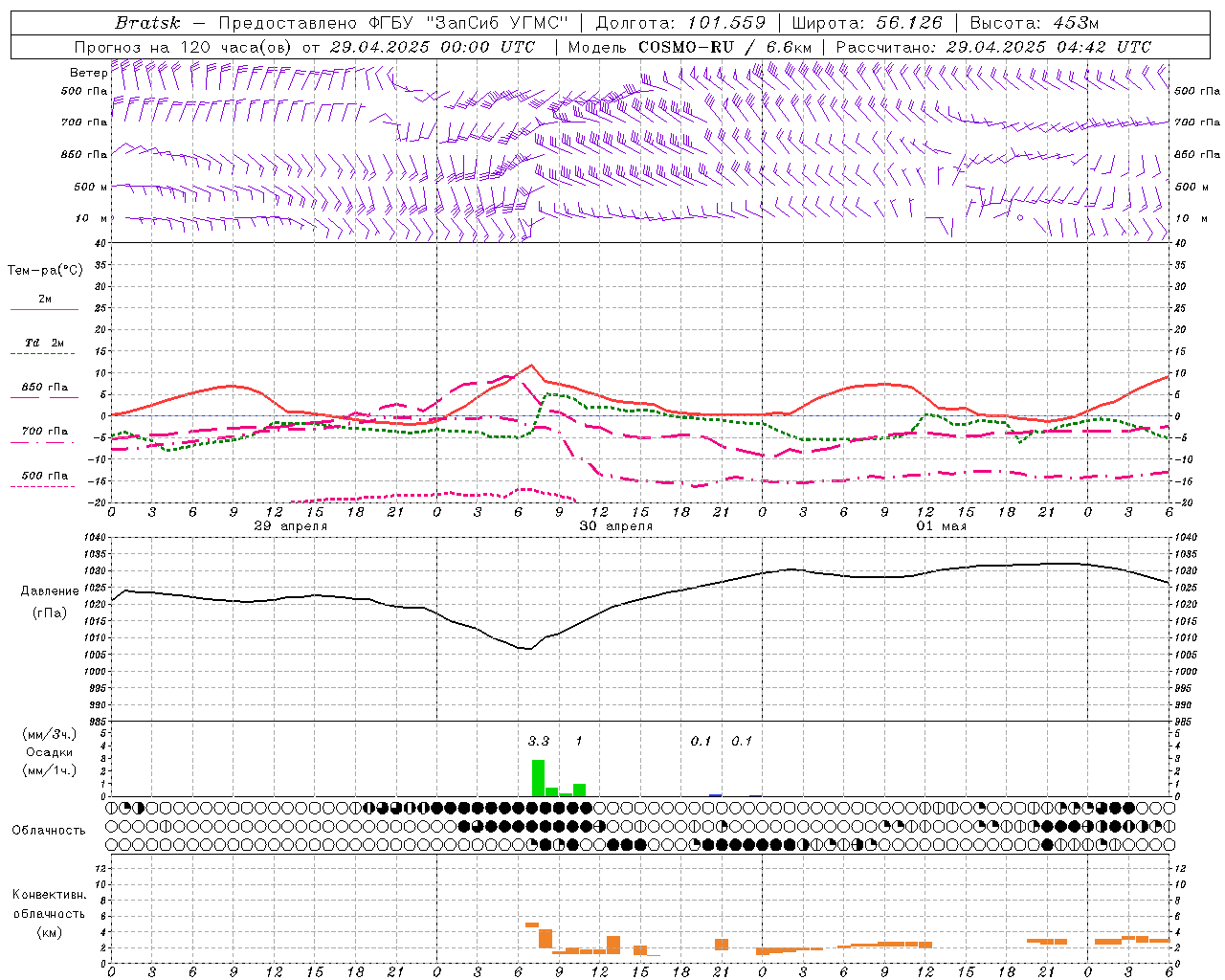Click the '(км)' convective height unit label

click(x=49, y=932)
